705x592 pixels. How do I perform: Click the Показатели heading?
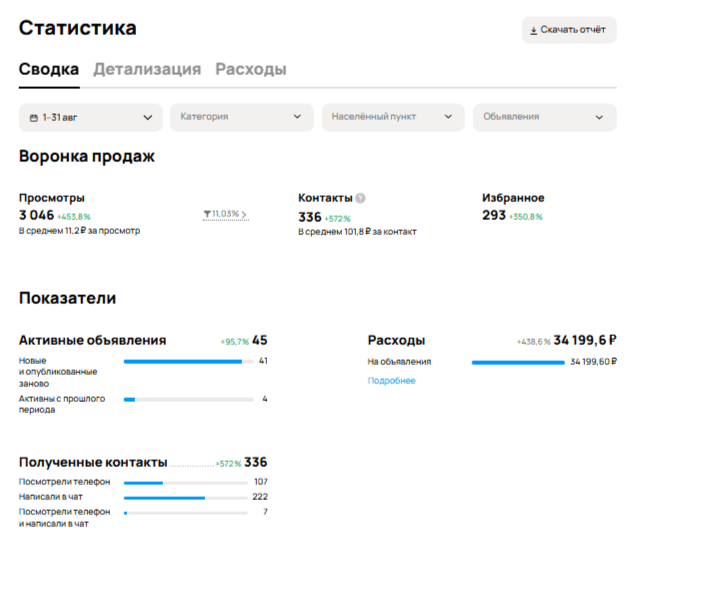[67, 298]
